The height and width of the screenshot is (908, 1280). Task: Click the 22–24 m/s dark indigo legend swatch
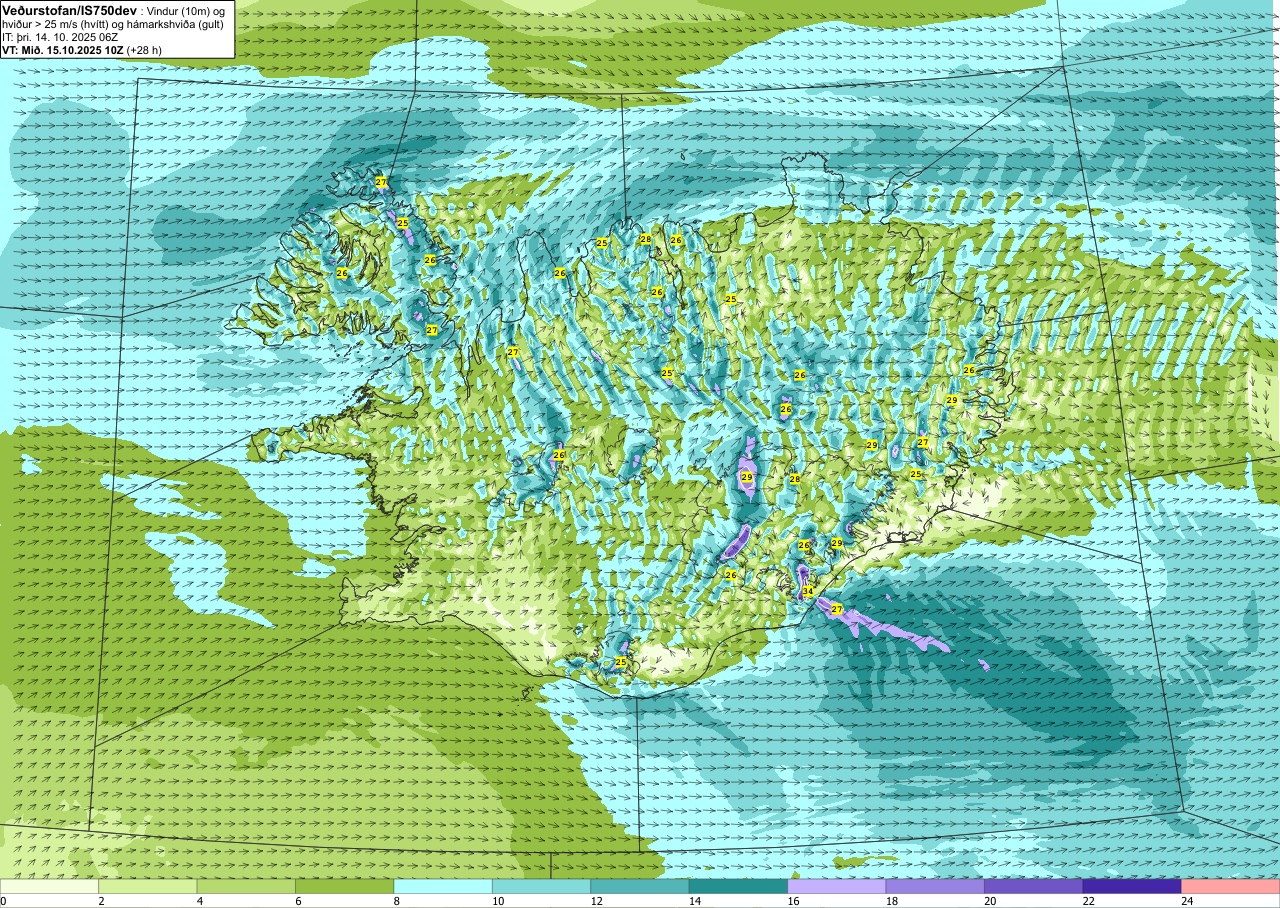1132,886
